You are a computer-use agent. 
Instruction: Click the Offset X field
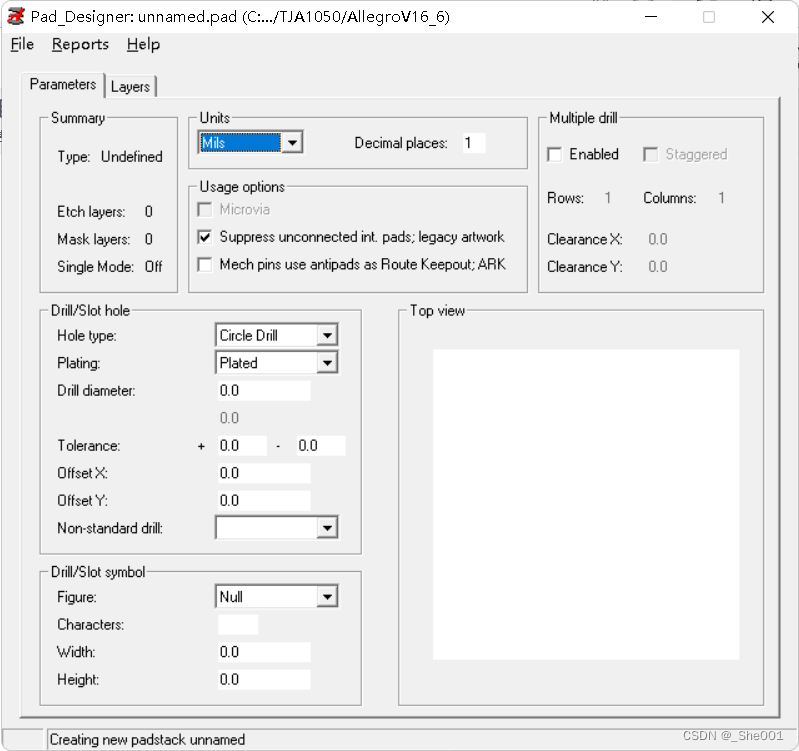click(x=263, y=473)
